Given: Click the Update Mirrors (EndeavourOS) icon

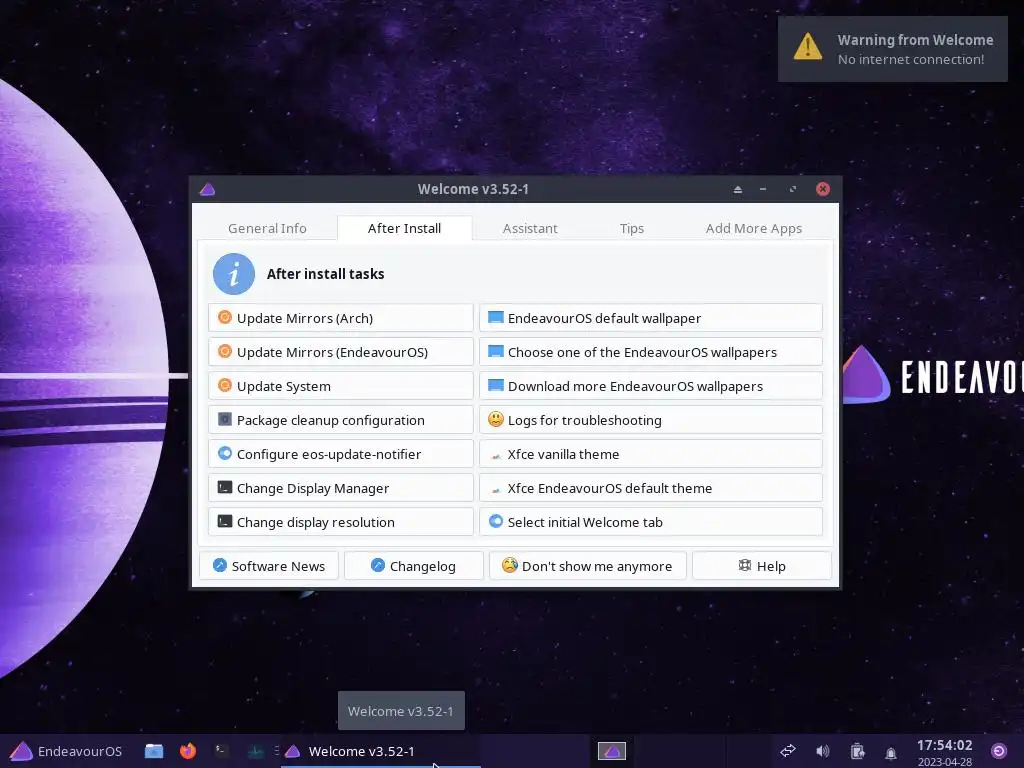Looking at the screenshot, I should coord(225,351).
